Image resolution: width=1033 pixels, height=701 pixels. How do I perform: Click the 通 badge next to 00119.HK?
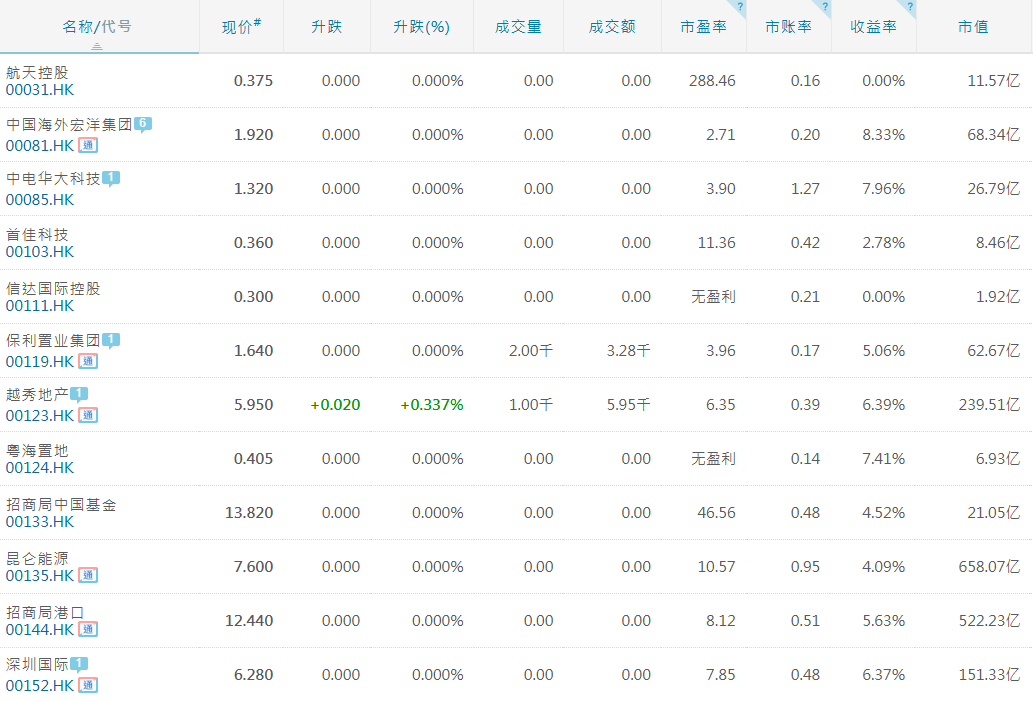[88, 362]
